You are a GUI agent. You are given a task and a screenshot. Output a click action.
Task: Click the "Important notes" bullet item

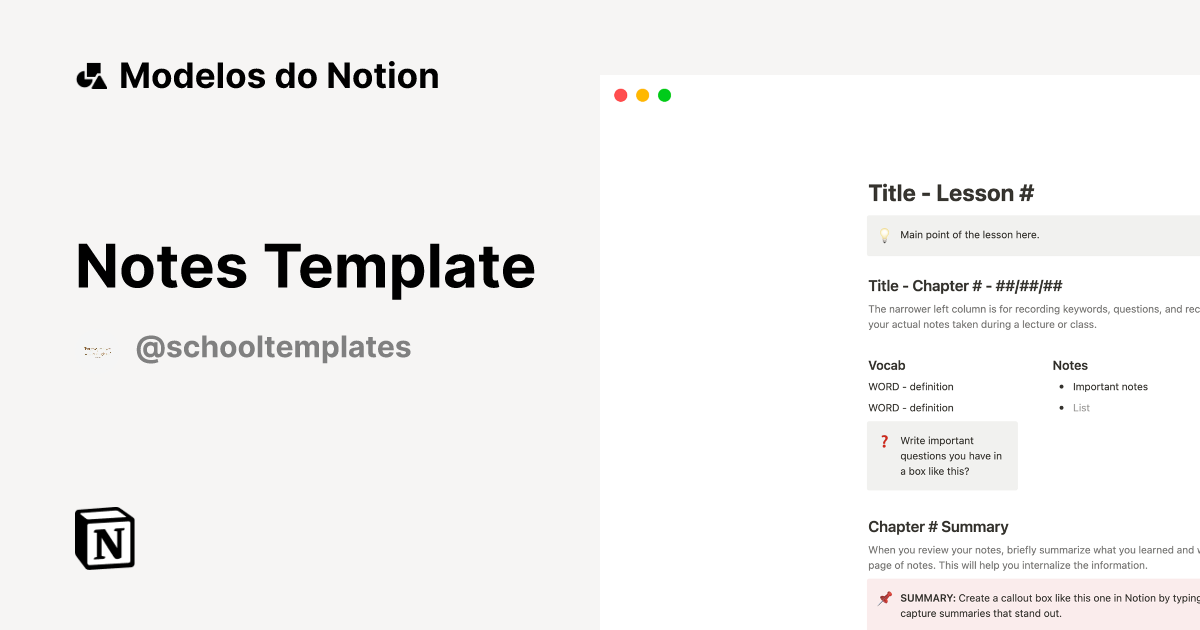tap(1110, 387)
